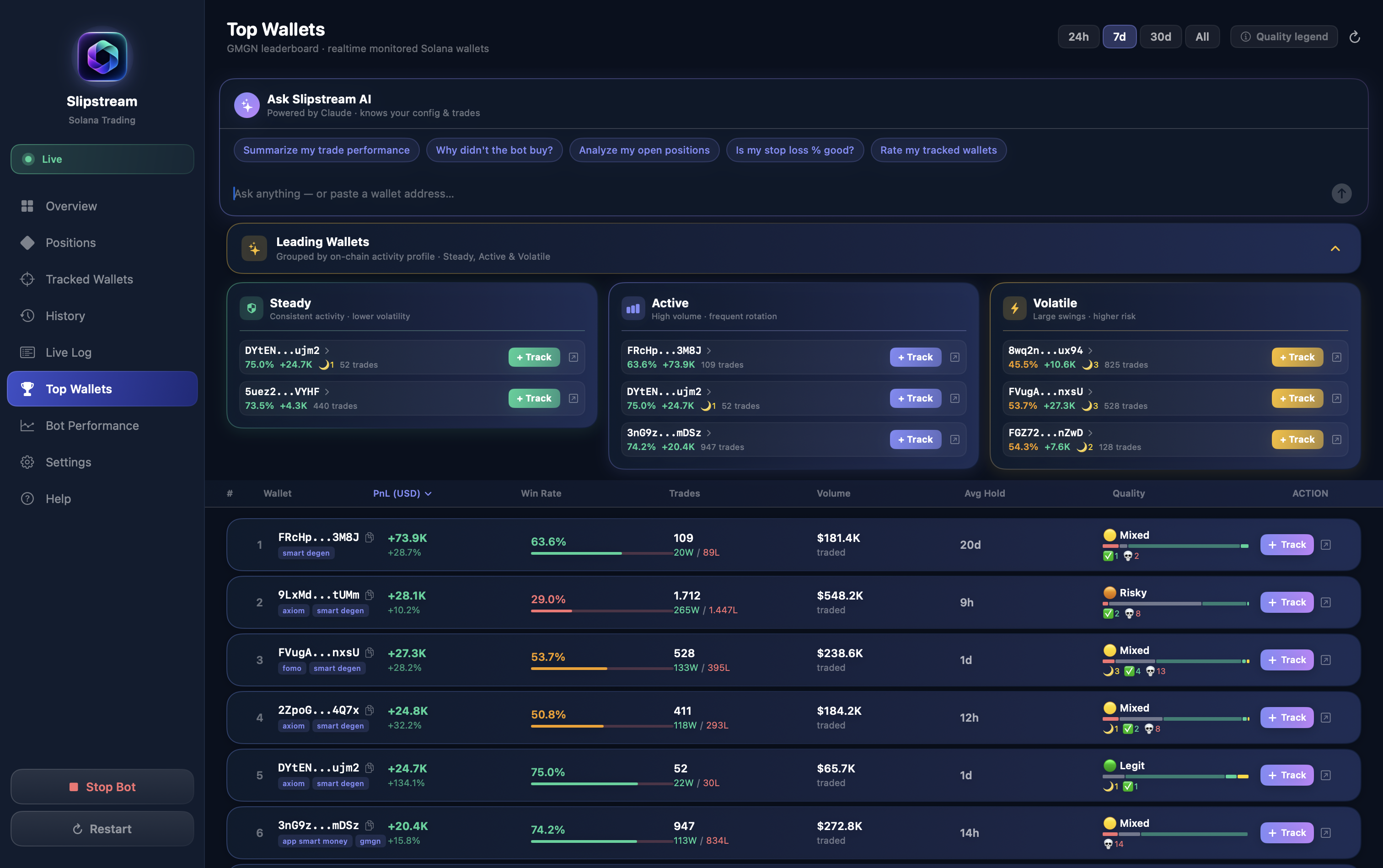This screenshot has height=868, width=1383.
Task: Track the 5uez2...VYHF Steady wallet
Action: click(534, 398)
